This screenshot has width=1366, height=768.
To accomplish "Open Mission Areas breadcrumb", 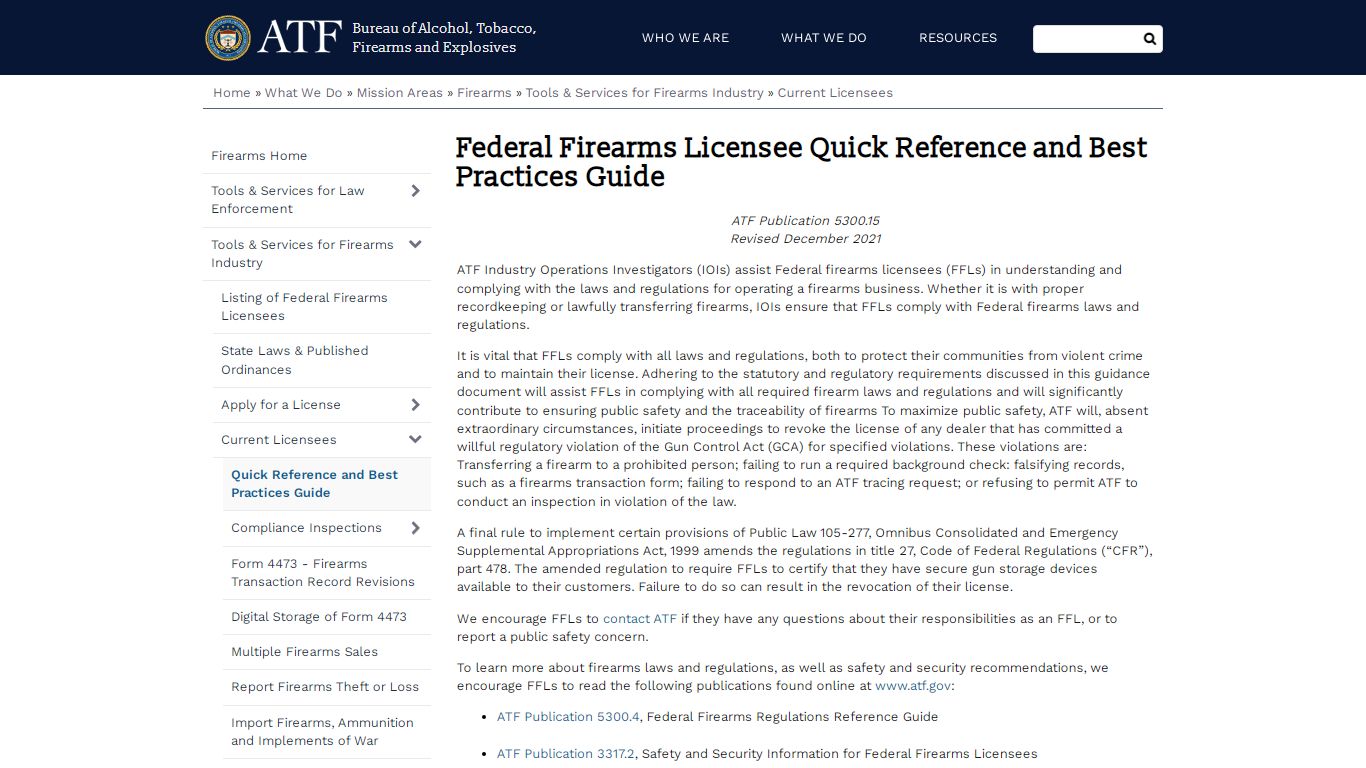I will coord(400,93).
